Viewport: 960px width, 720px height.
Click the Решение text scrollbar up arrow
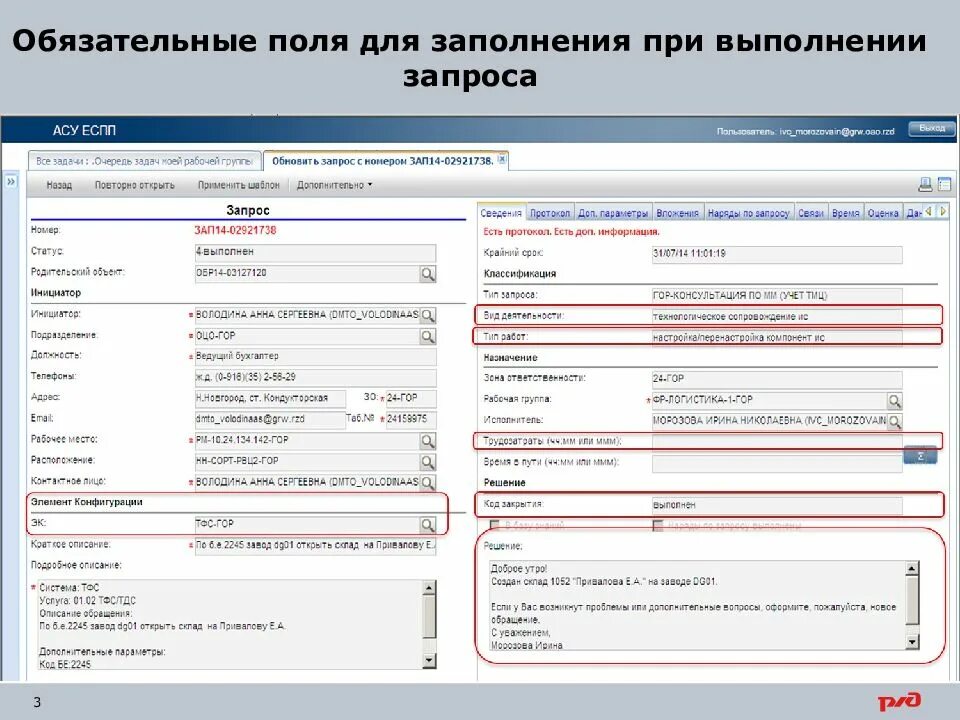[912, 568]
